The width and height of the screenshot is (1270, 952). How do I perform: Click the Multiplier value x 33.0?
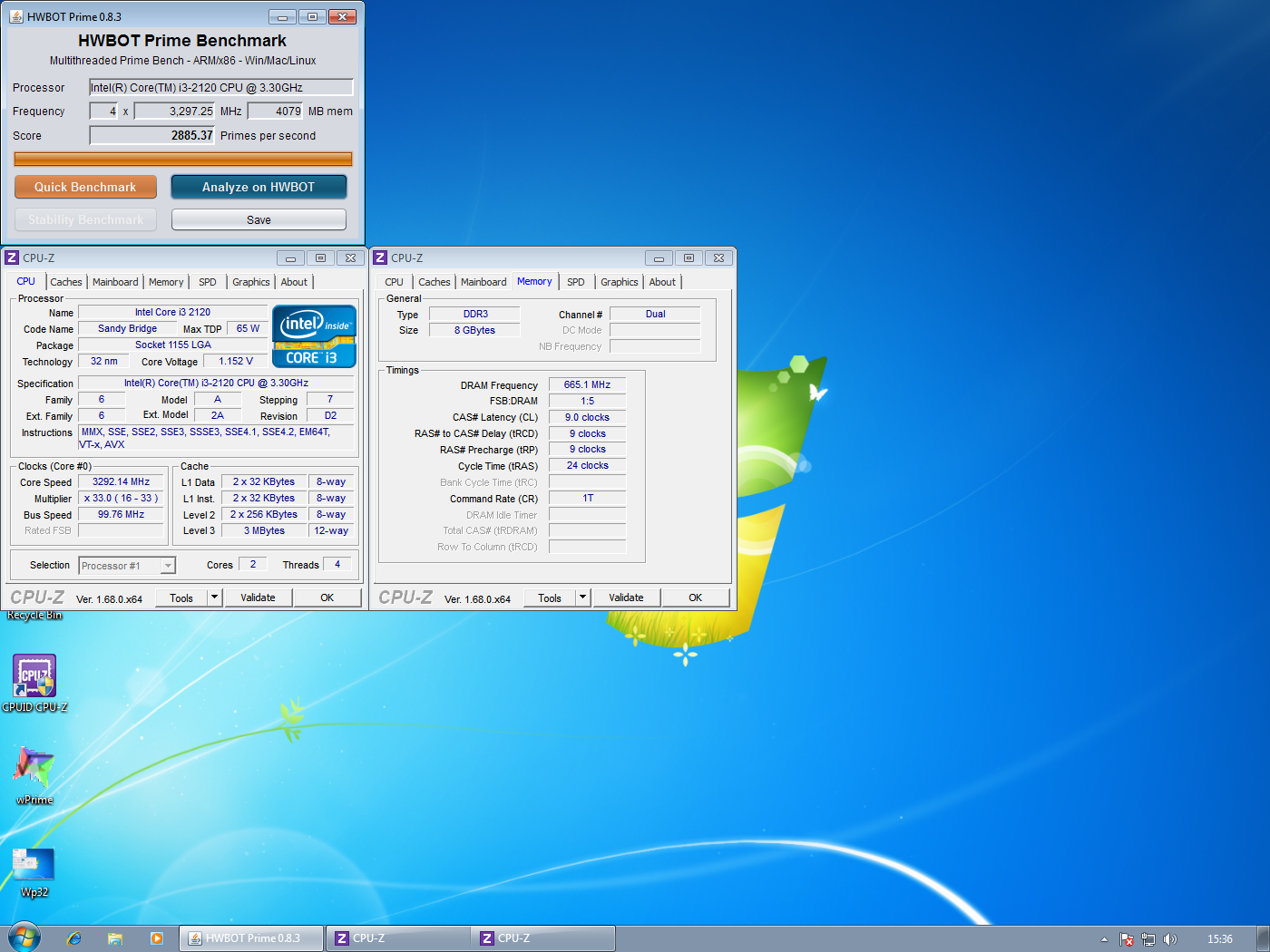point(121,498)
